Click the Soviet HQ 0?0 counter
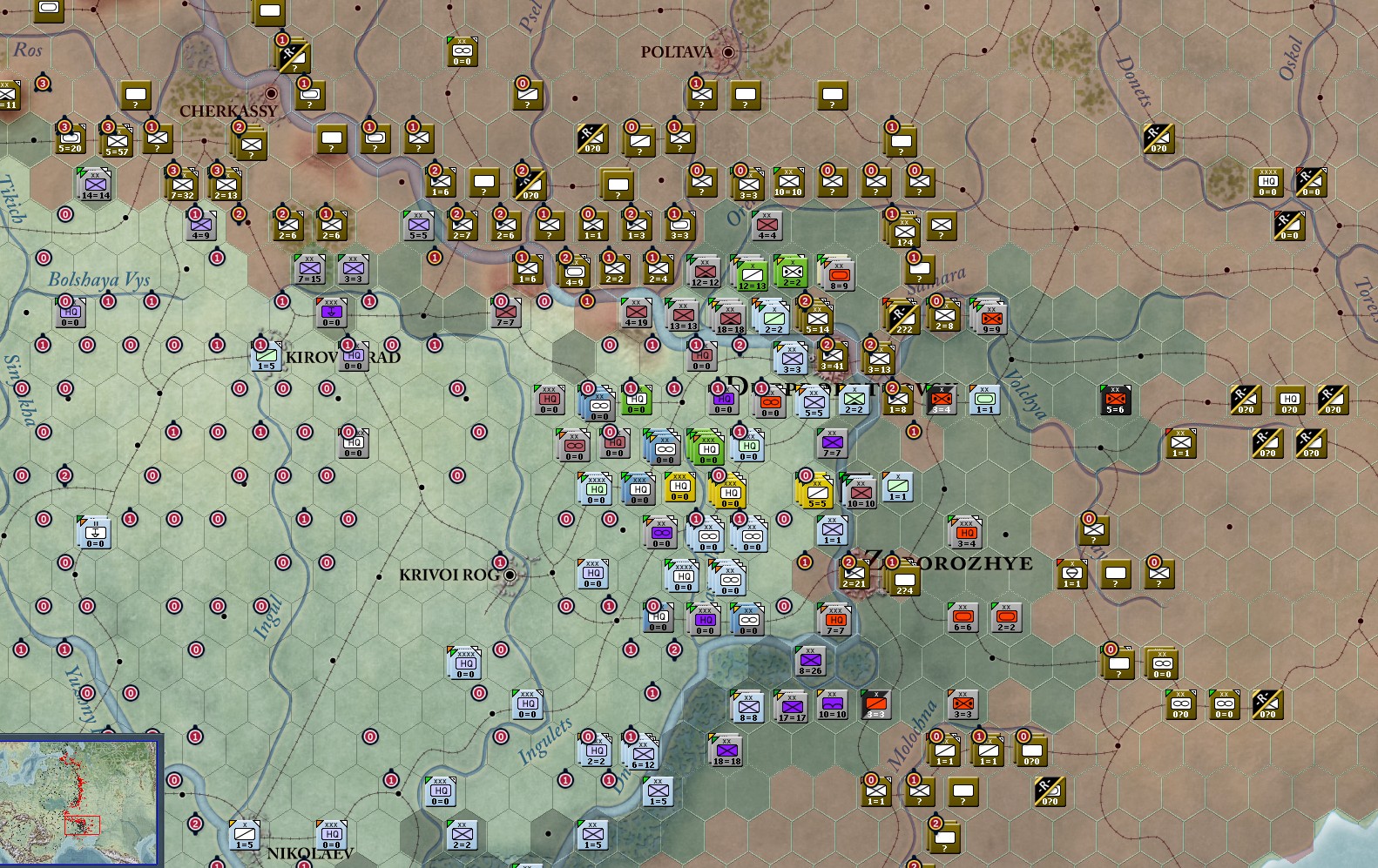The height and width of the screenshot is (868, 1378). pyautogui.click(x=1289, y=400)
